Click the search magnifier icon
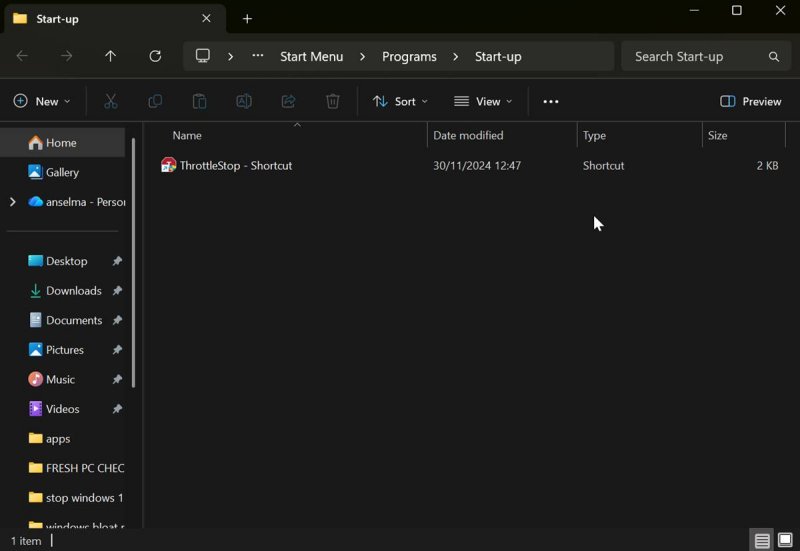The width and height of the screenshot is (800, 551). coord(774,57)
